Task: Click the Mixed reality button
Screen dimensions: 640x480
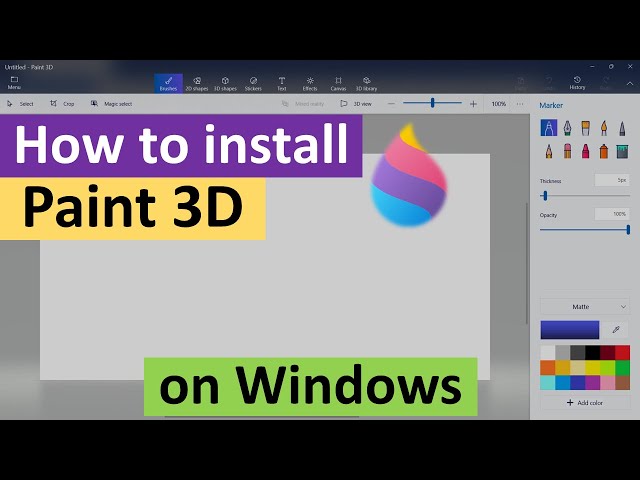Action: 303,104
